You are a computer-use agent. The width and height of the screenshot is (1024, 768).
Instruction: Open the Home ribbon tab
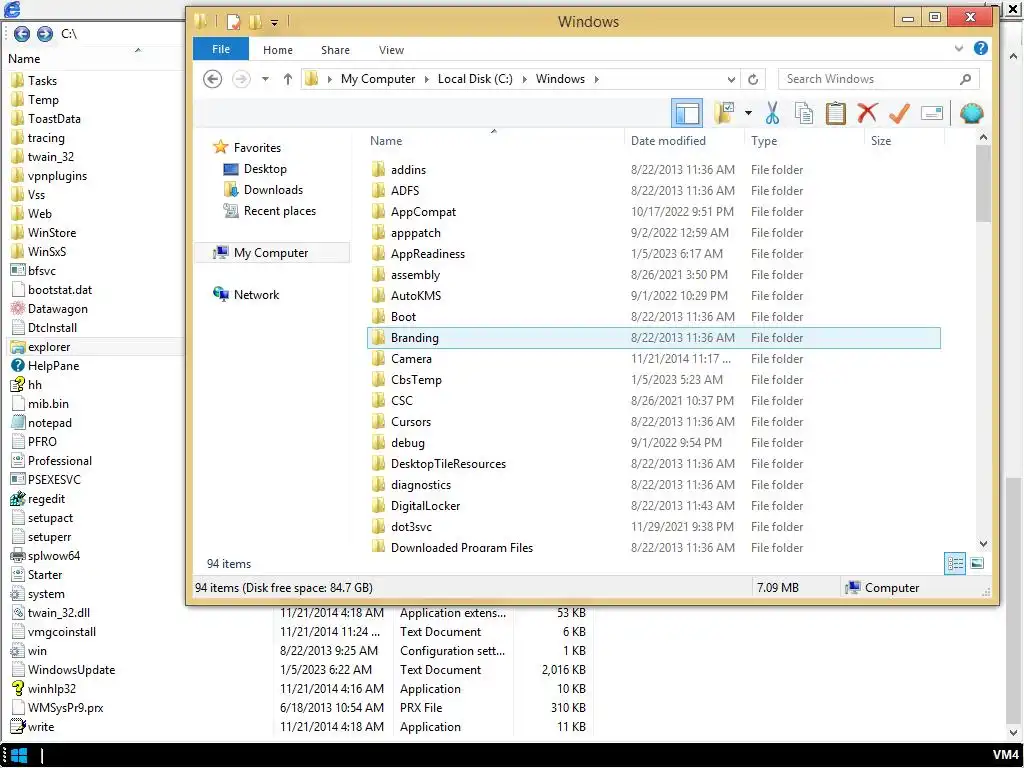coord(278,50)
